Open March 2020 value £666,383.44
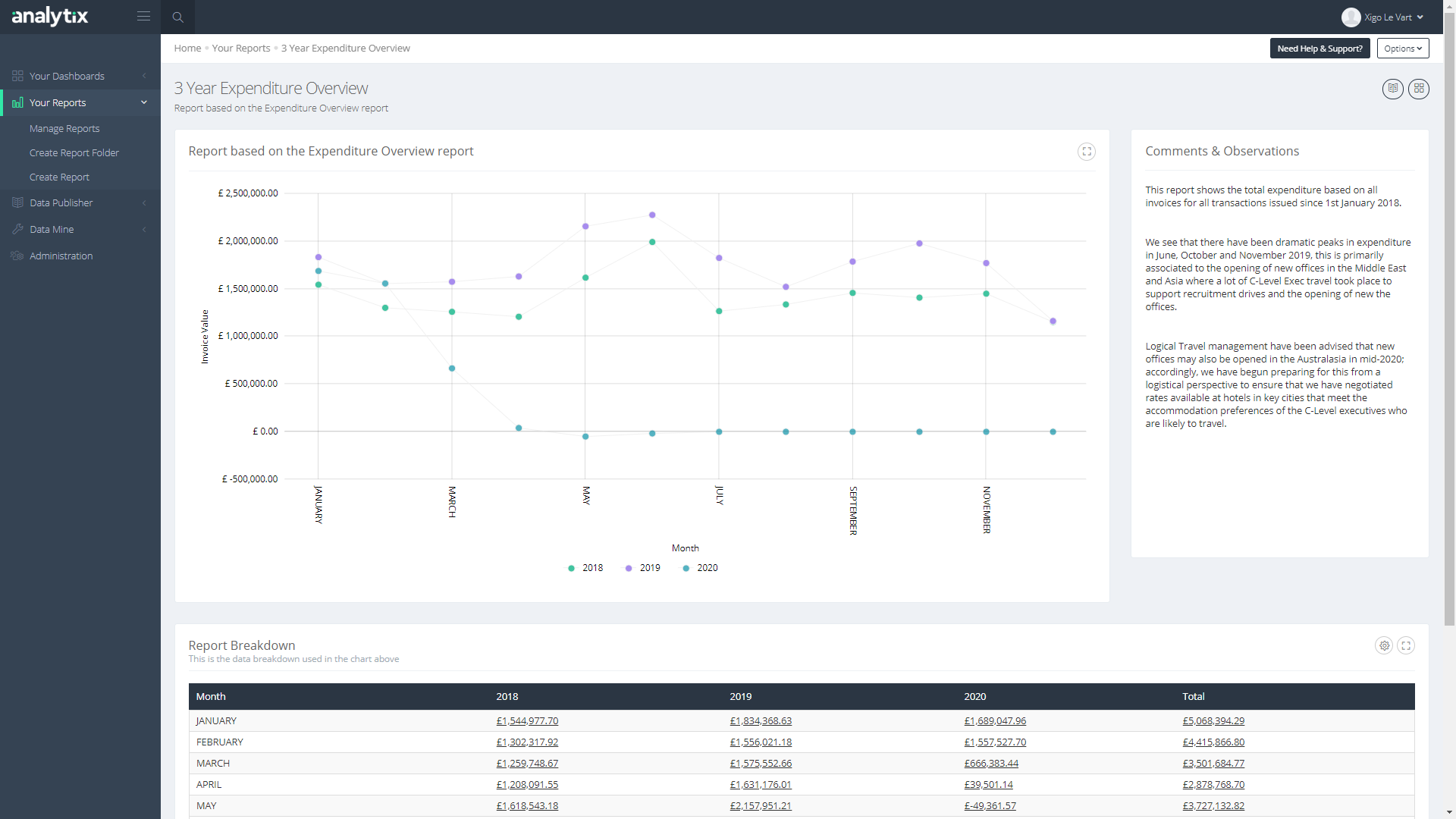This screenshot has height=819, width=1456. tap(991, 764)
